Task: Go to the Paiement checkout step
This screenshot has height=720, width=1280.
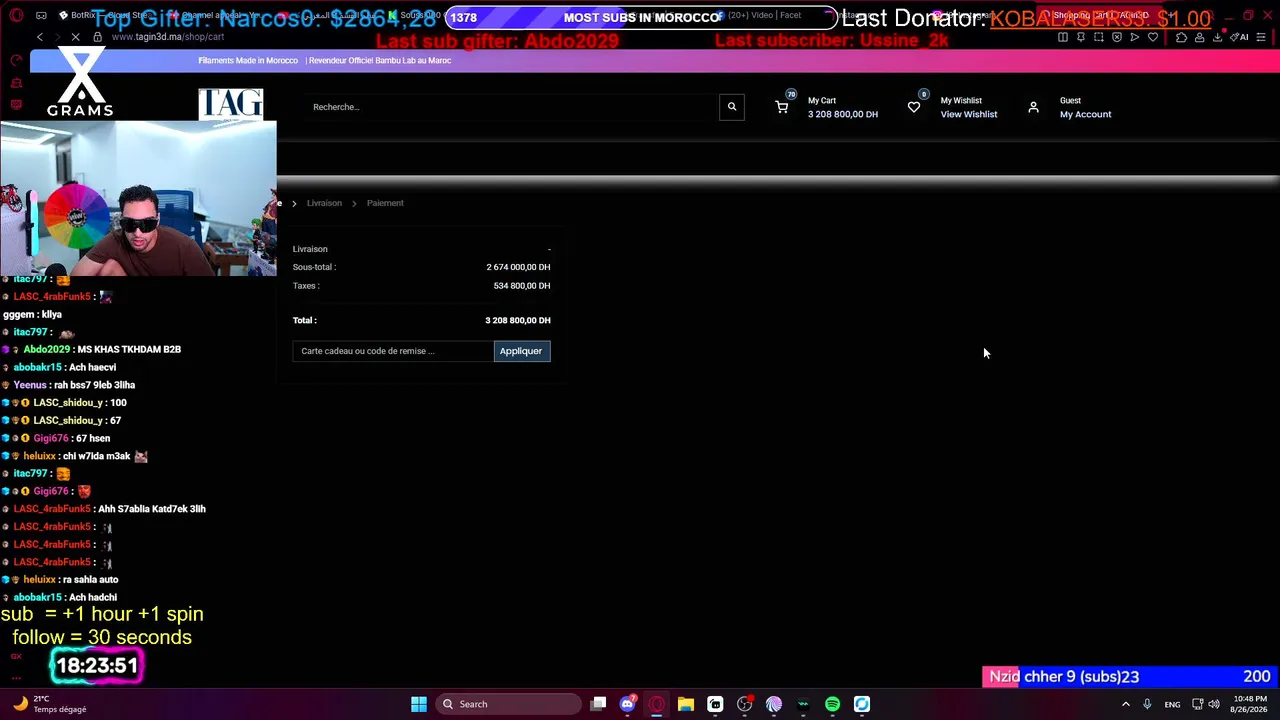Action: (385, 203)
